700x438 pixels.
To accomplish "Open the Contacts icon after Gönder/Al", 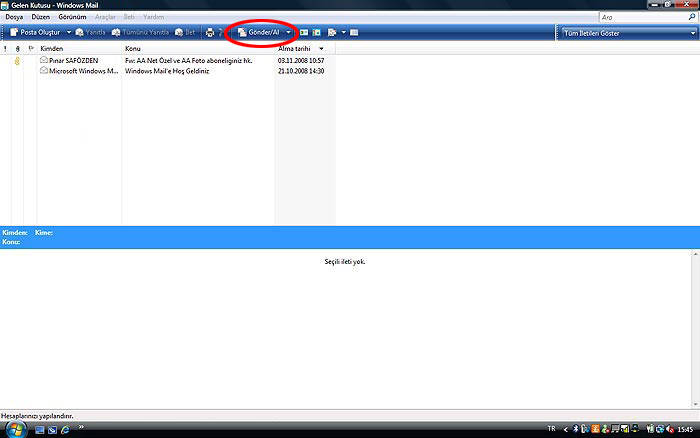I will [x=304, y=33].
